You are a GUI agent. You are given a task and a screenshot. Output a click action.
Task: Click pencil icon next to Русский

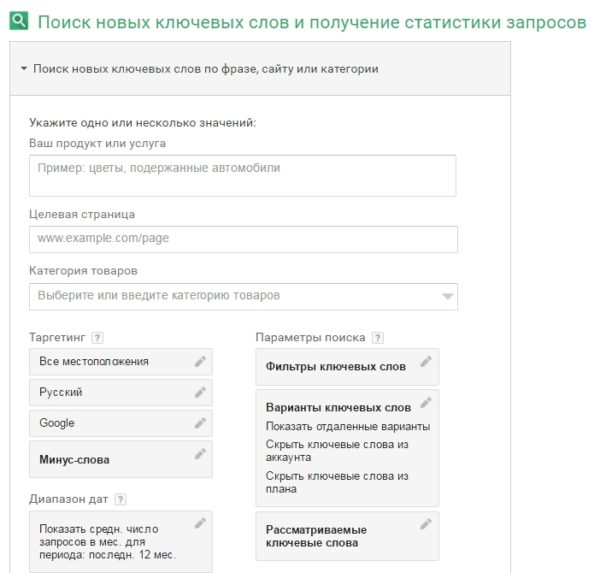click(200, 392)
